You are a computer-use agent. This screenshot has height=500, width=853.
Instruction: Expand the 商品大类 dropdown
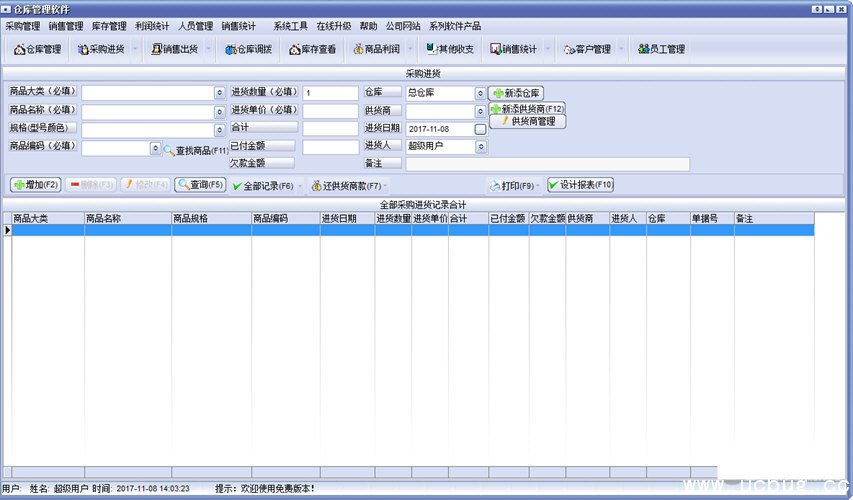click(x=219, y=93)
